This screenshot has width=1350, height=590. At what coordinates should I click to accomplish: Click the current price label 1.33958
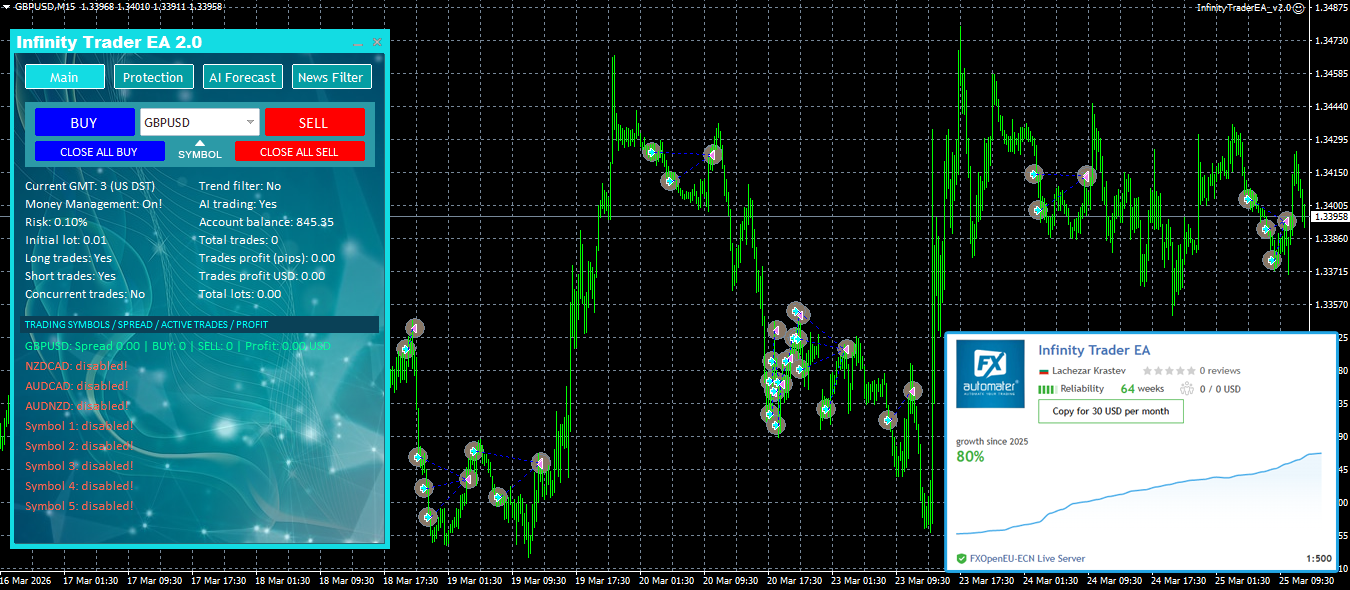pos(1329,216)
